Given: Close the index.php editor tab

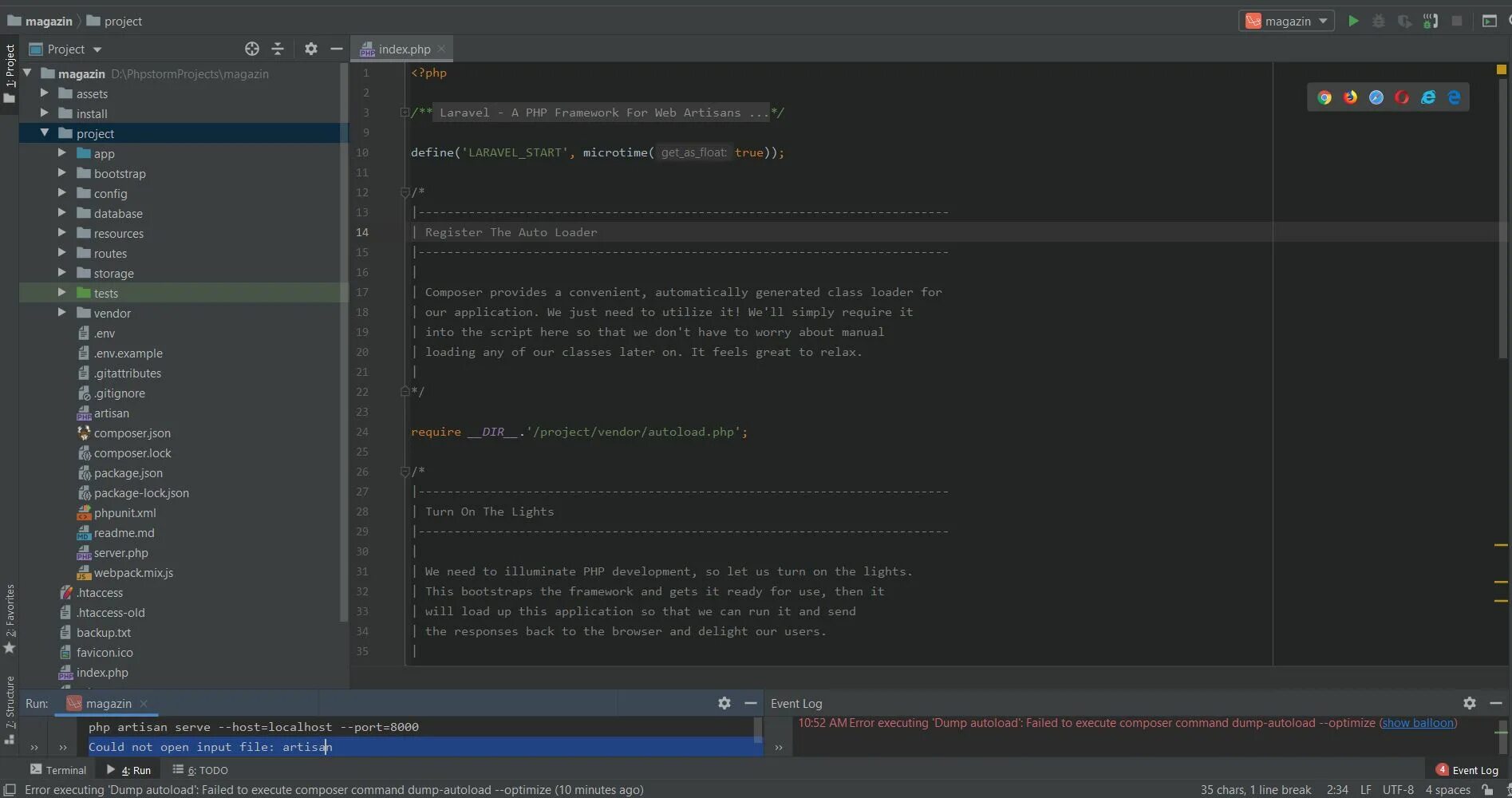Looking at the screenshot, I should pyautogui.click(x=441, y=49).
